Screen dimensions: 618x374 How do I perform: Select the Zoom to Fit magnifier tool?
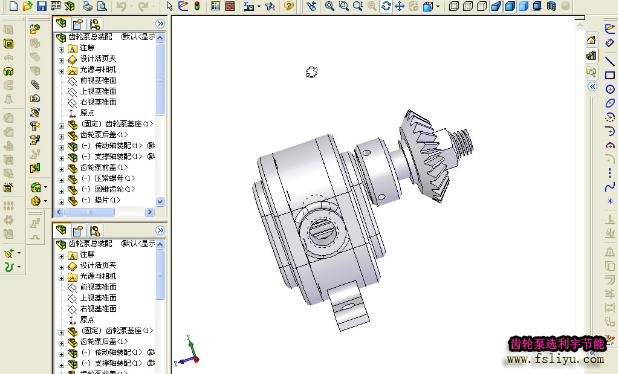[329, 6]
